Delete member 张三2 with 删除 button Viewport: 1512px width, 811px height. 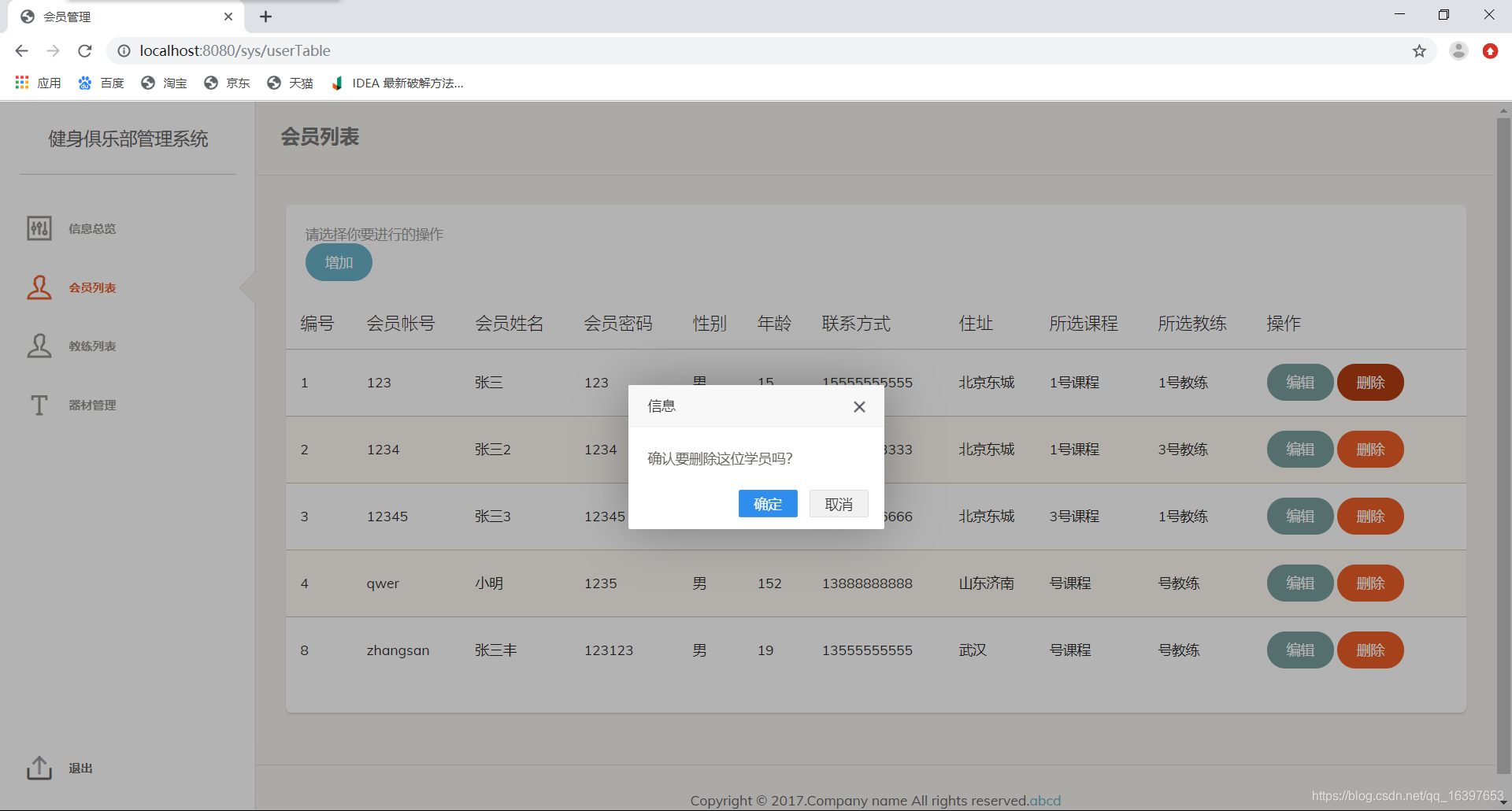coord(1370,449)
